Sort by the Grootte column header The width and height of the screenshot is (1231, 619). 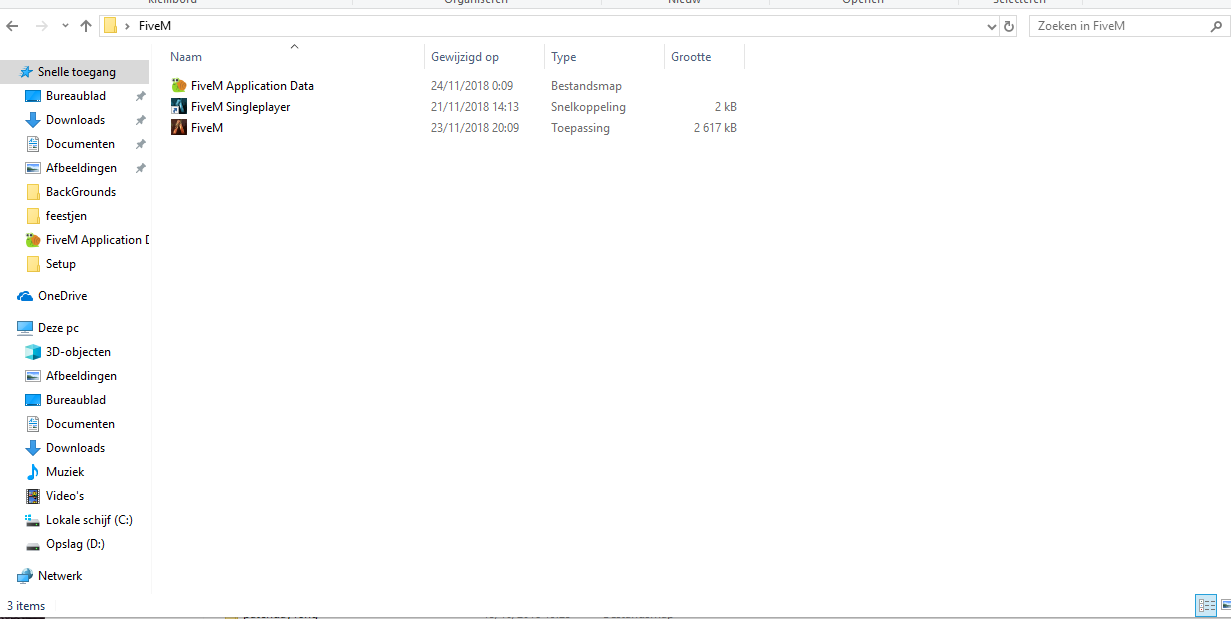coord(691,57)
